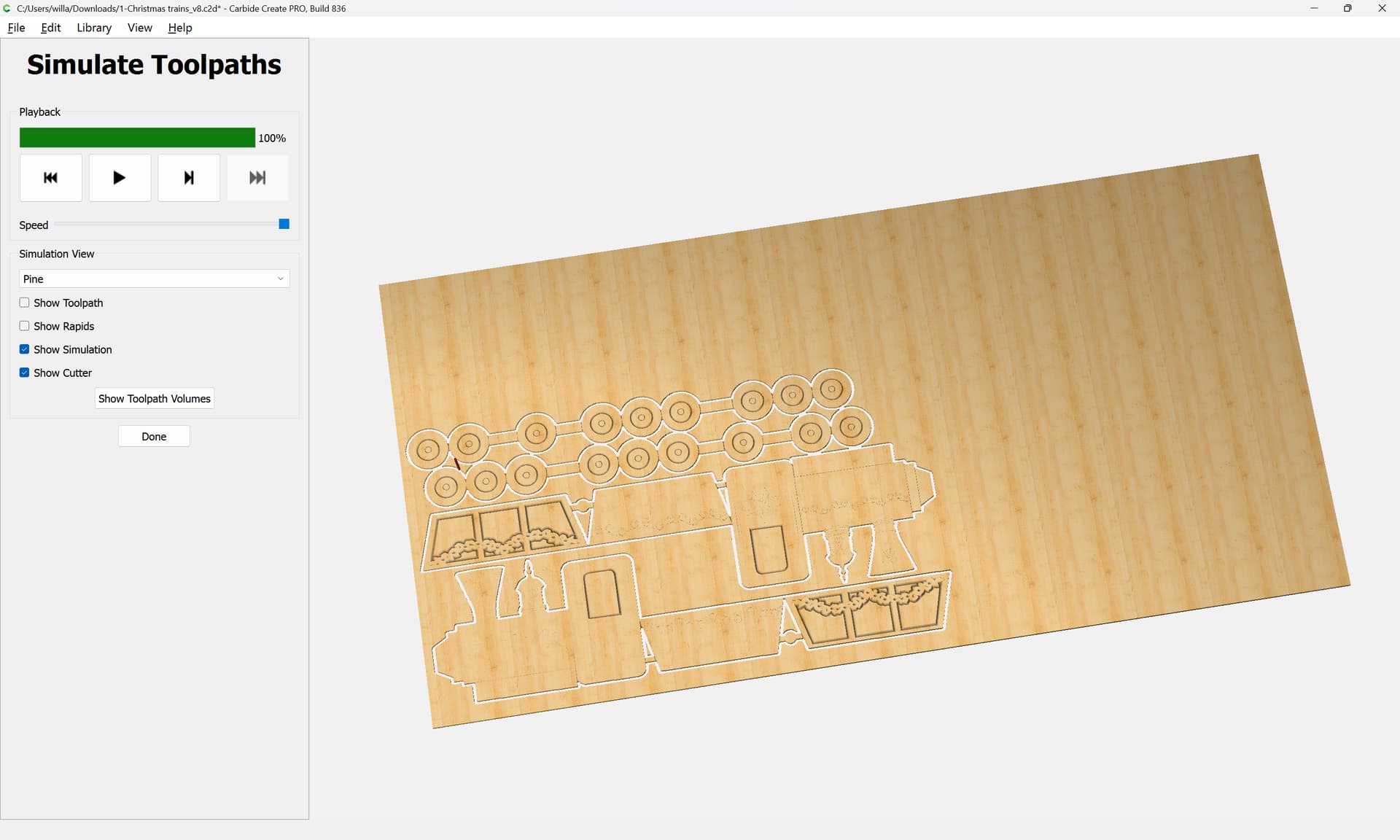Screen dimensions: 1400x840
Task: Click the Play simulation icon
Action: pos(120,177)
